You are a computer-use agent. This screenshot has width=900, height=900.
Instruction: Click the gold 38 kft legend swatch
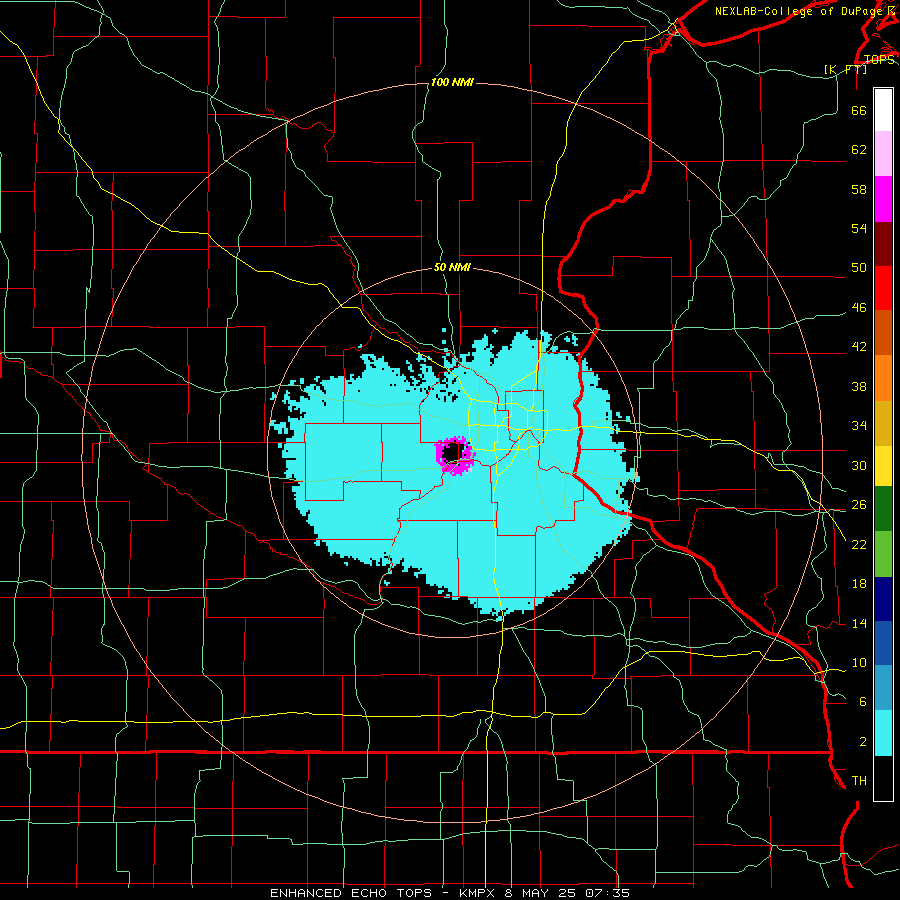click(x=883, y=422)
